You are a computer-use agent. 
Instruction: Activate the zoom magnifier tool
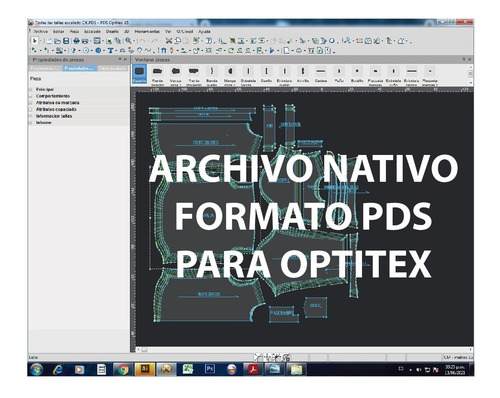point(128,41)
